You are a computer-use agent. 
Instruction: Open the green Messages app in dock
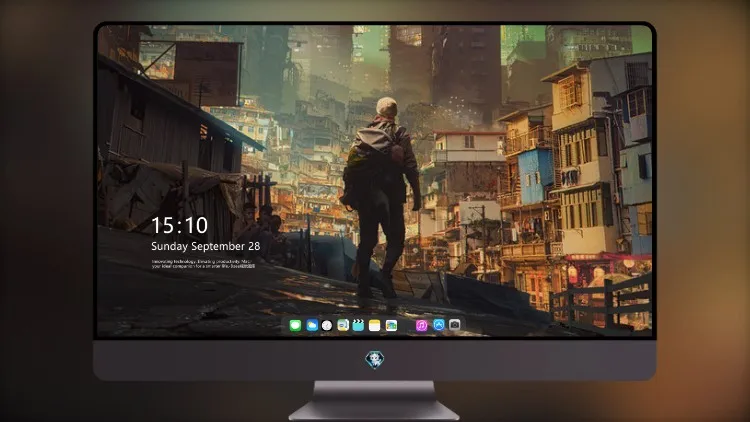tap(295, 325)
